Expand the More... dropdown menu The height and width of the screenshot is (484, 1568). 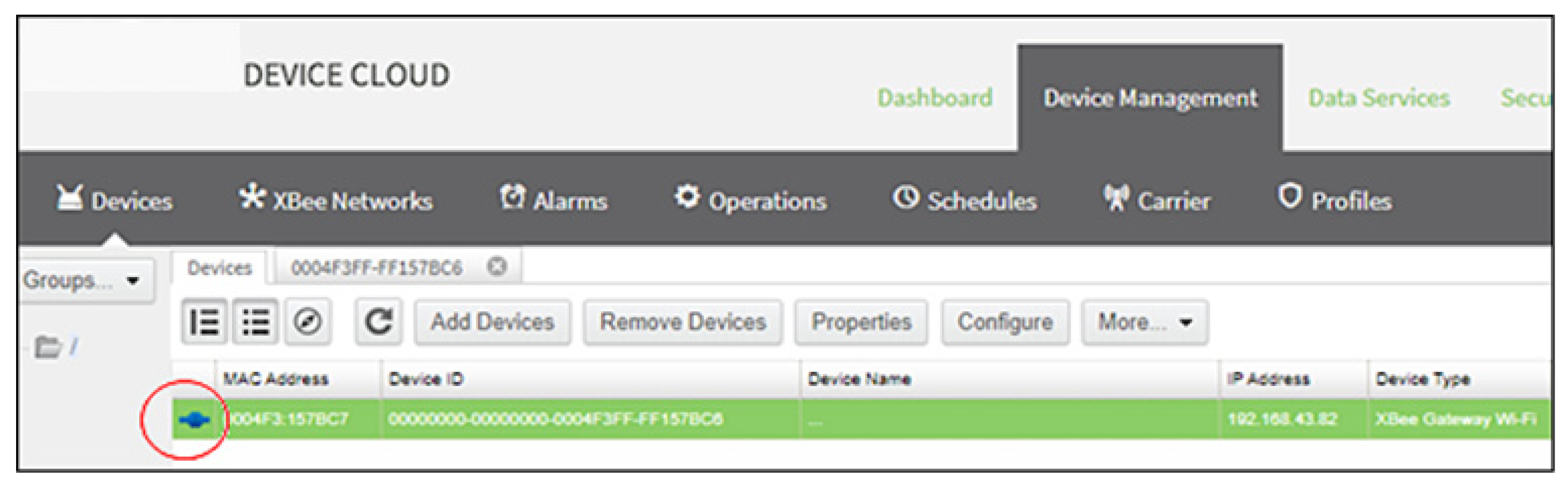point(1144,322)
